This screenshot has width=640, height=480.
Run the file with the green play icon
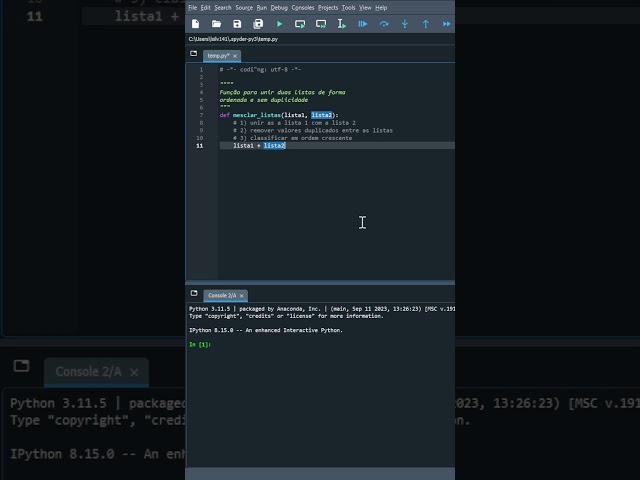[x=279, y=24]
